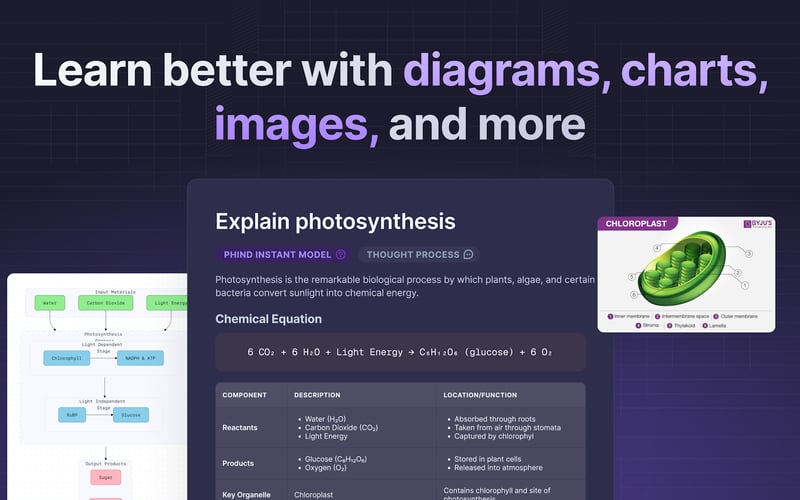Image resolution: width=800 pixels, height=500 pixels.
Task: Click 'Carbon Dioxide (CO₂)' bullet item
Action: tap(341, 428)
